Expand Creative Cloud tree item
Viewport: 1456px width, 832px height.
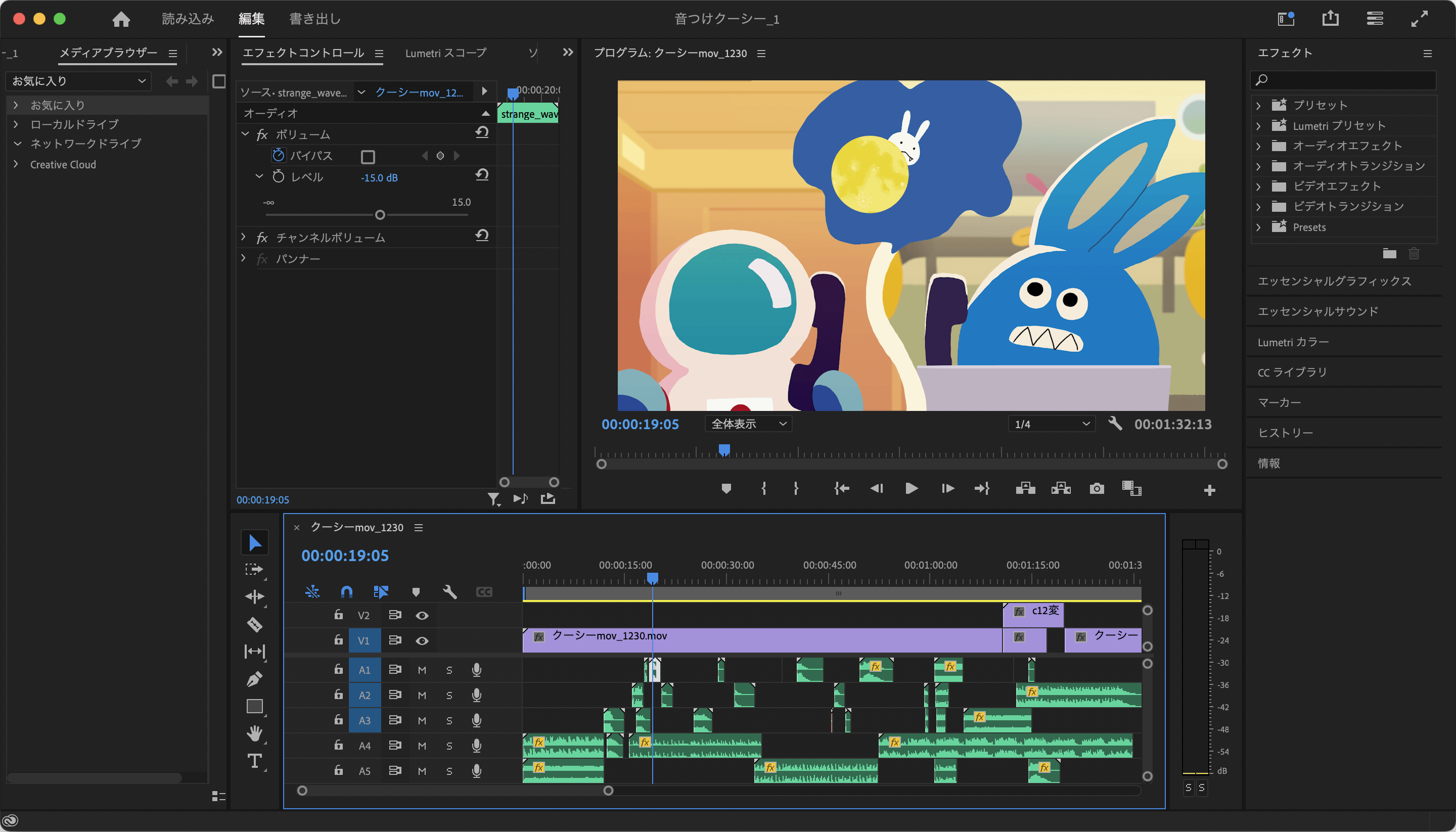(x=16, y=164)
